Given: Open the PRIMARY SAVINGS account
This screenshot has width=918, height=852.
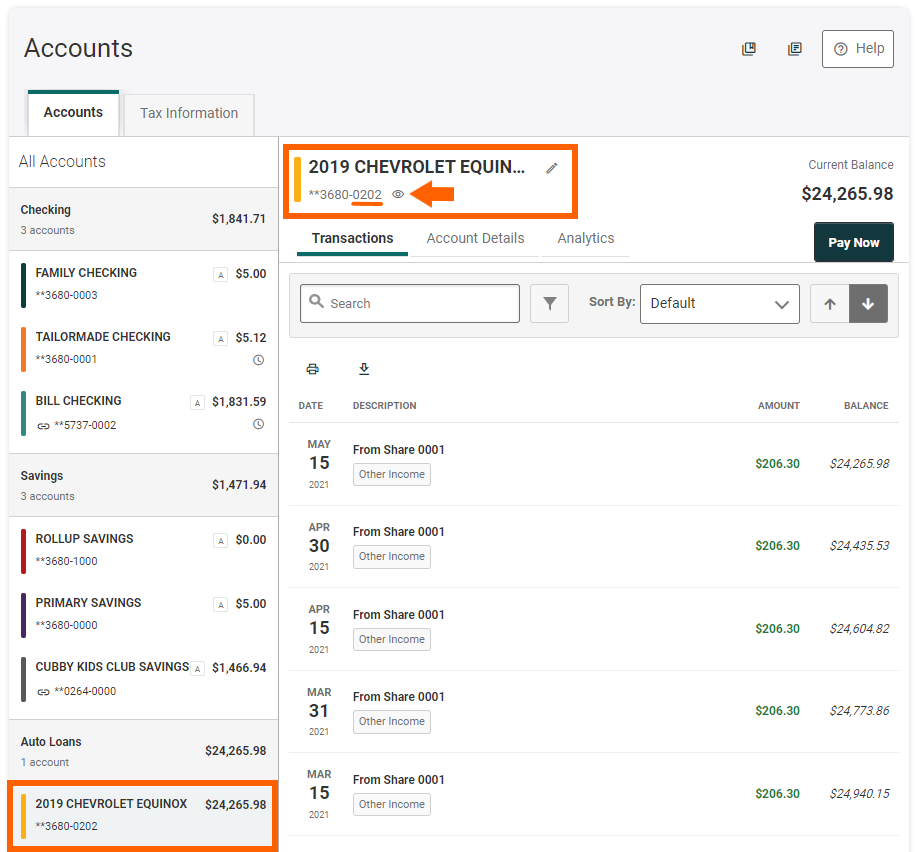Looking at the screenshot, I should pos(143,614).
